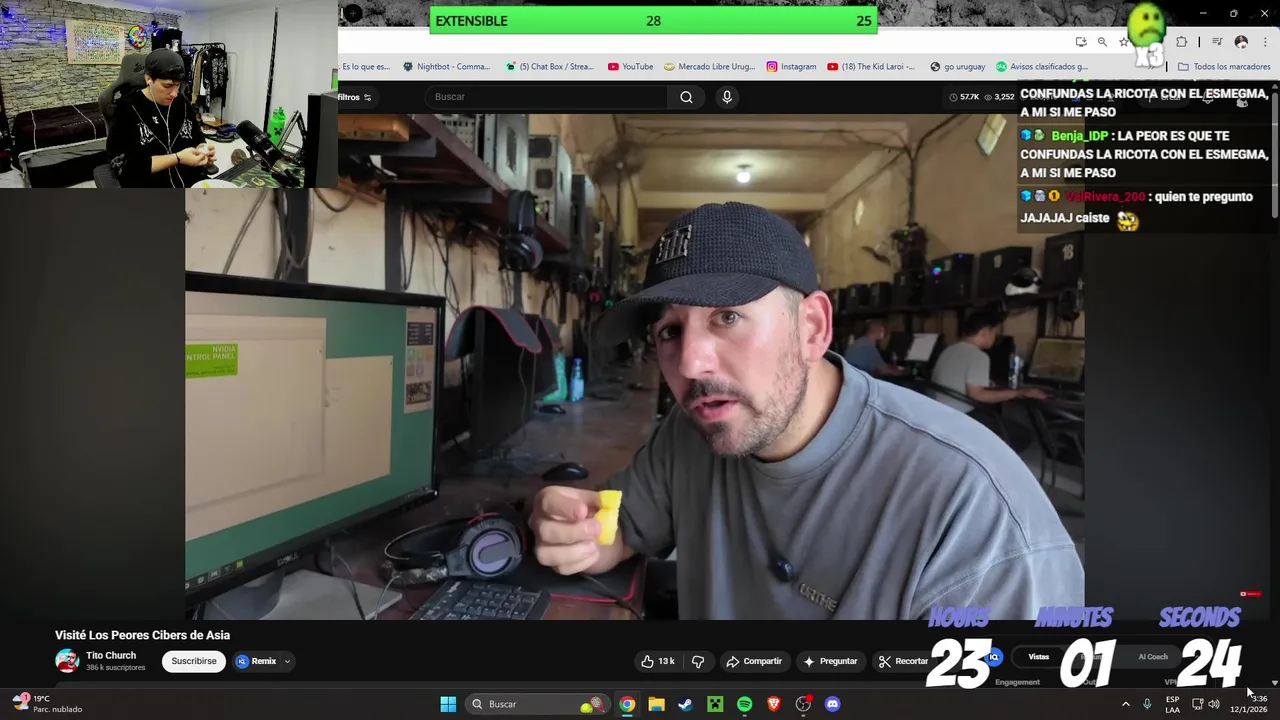Click the main video player frame
Screen dimensions: 1280x720
tap(634, 366)
